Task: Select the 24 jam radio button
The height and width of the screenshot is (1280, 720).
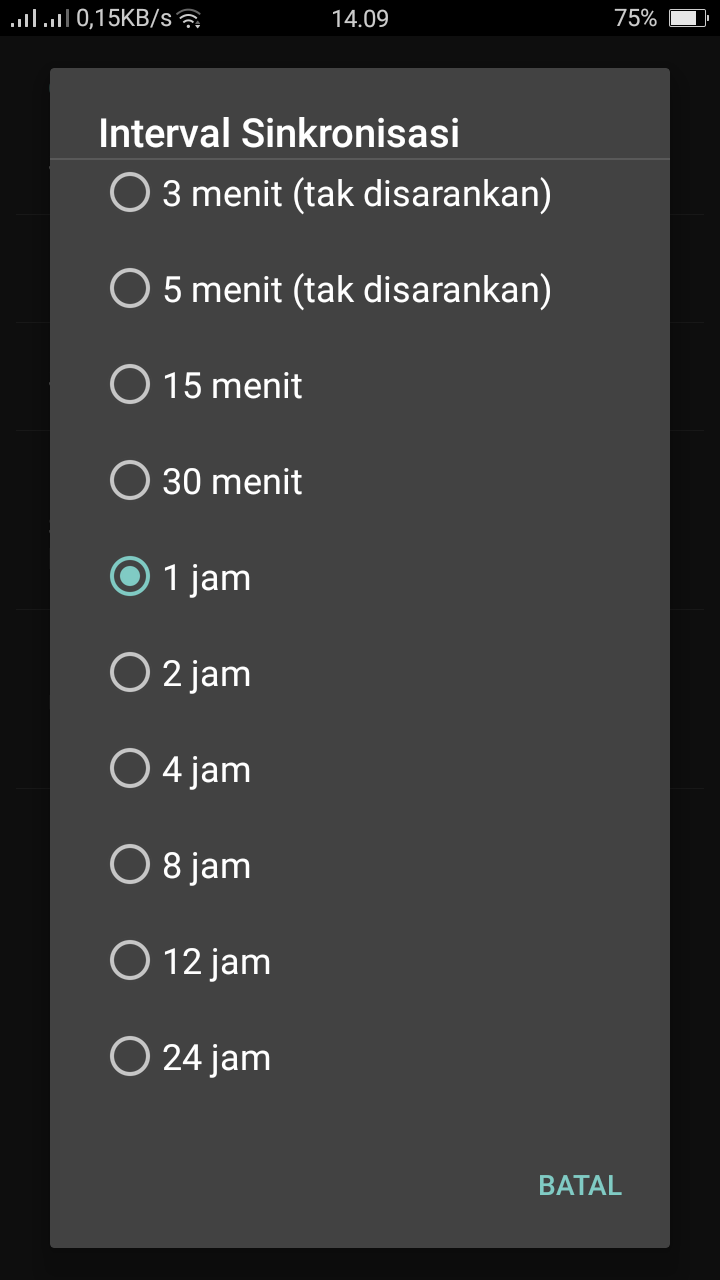Action: point(129,1056)
